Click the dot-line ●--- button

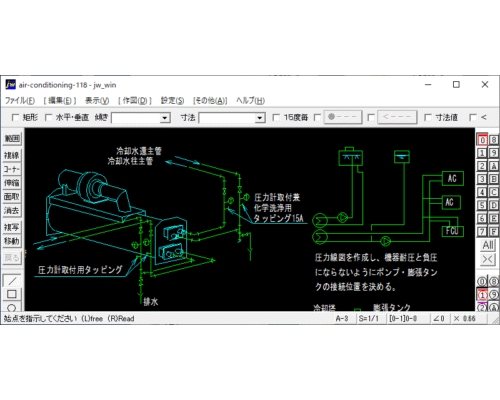coord(343,117)
